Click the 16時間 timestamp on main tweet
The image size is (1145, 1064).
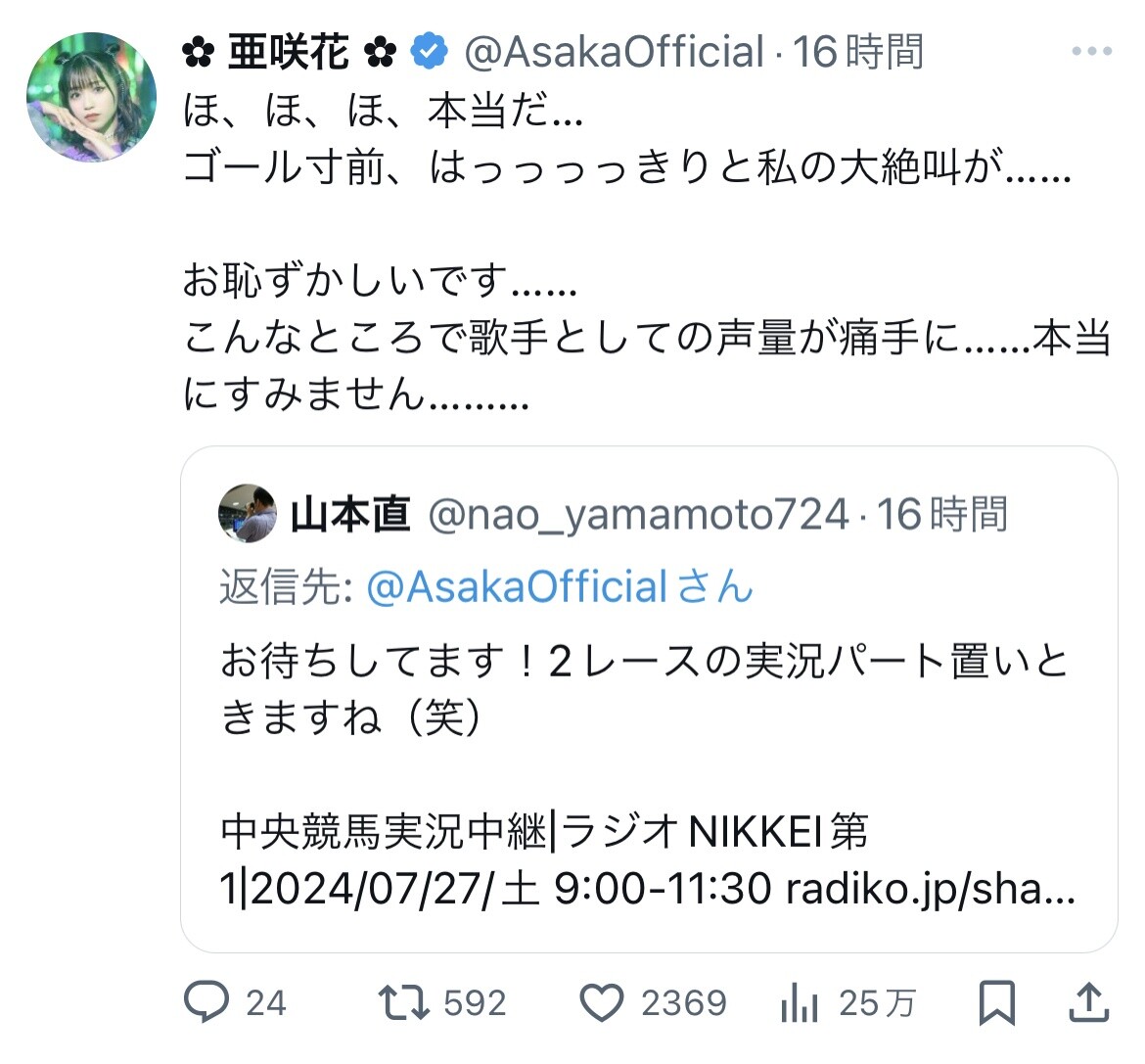point(858,52)
